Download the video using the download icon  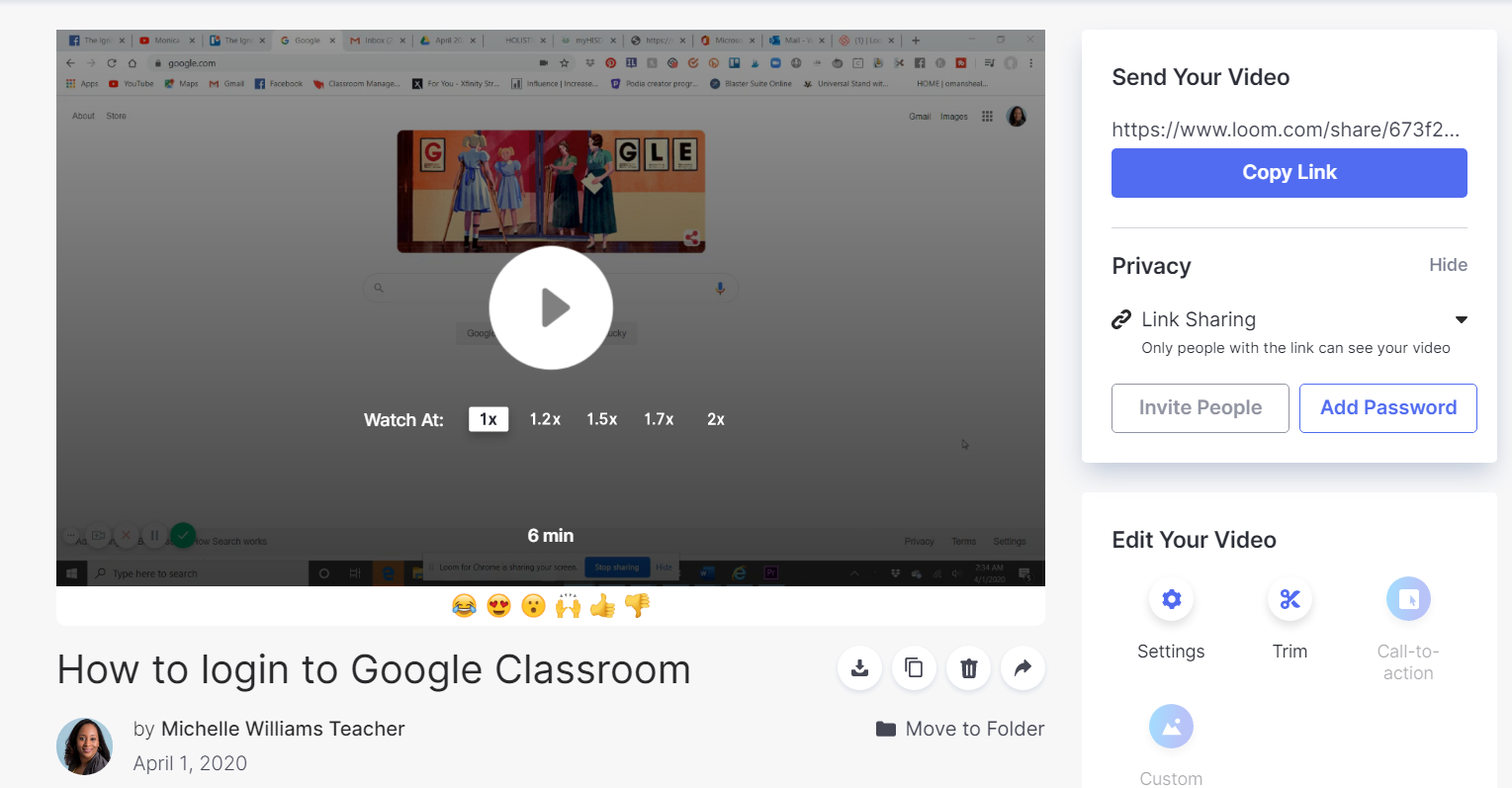[x=859, y=668]
